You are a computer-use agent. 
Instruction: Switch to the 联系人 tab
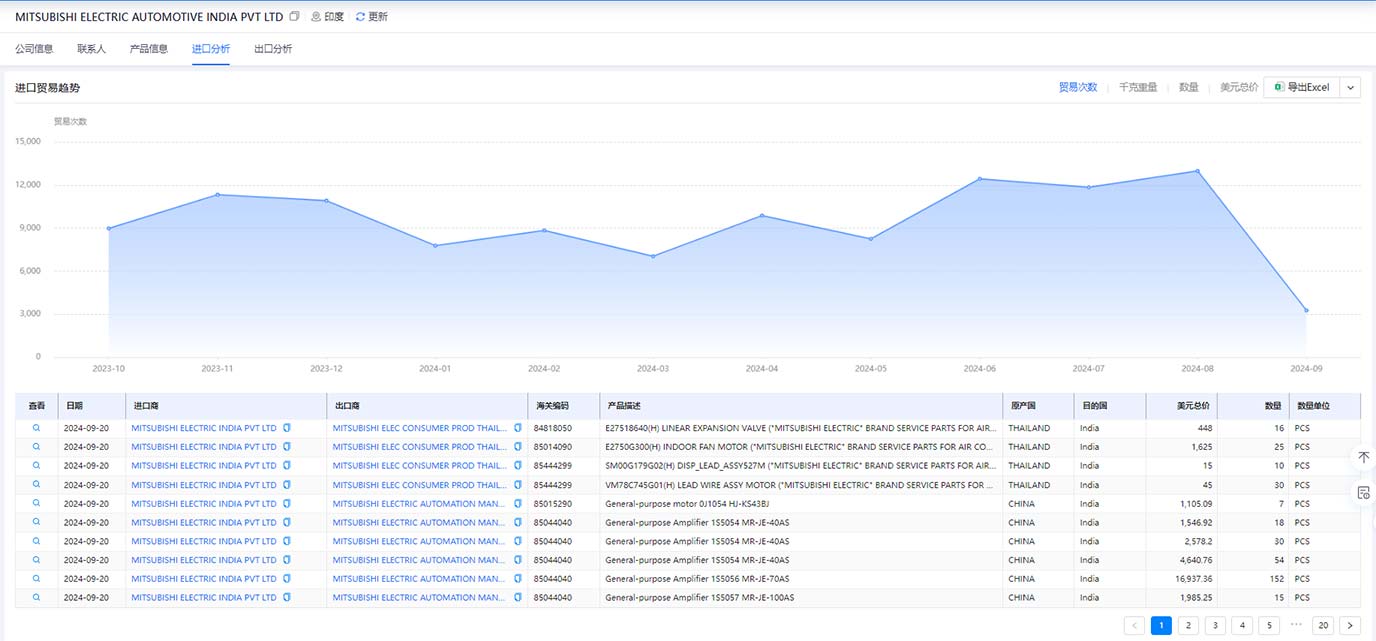91,48
